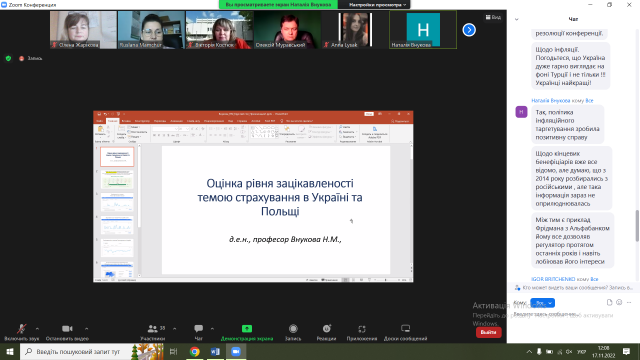Click the green Демонстрация экрана share icon

coord(247,329)
